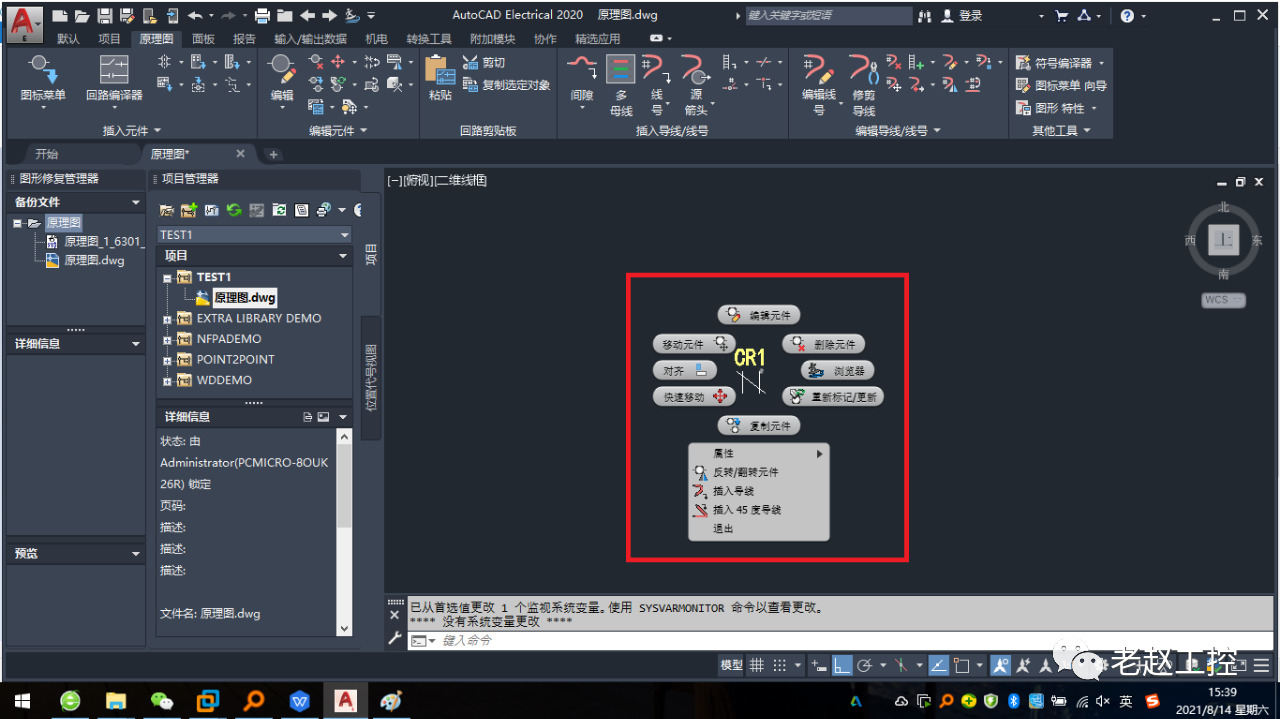Switch to the 转换工具 ribbon tab
This screenshot has height=719, width=1280.
(429, 39)
